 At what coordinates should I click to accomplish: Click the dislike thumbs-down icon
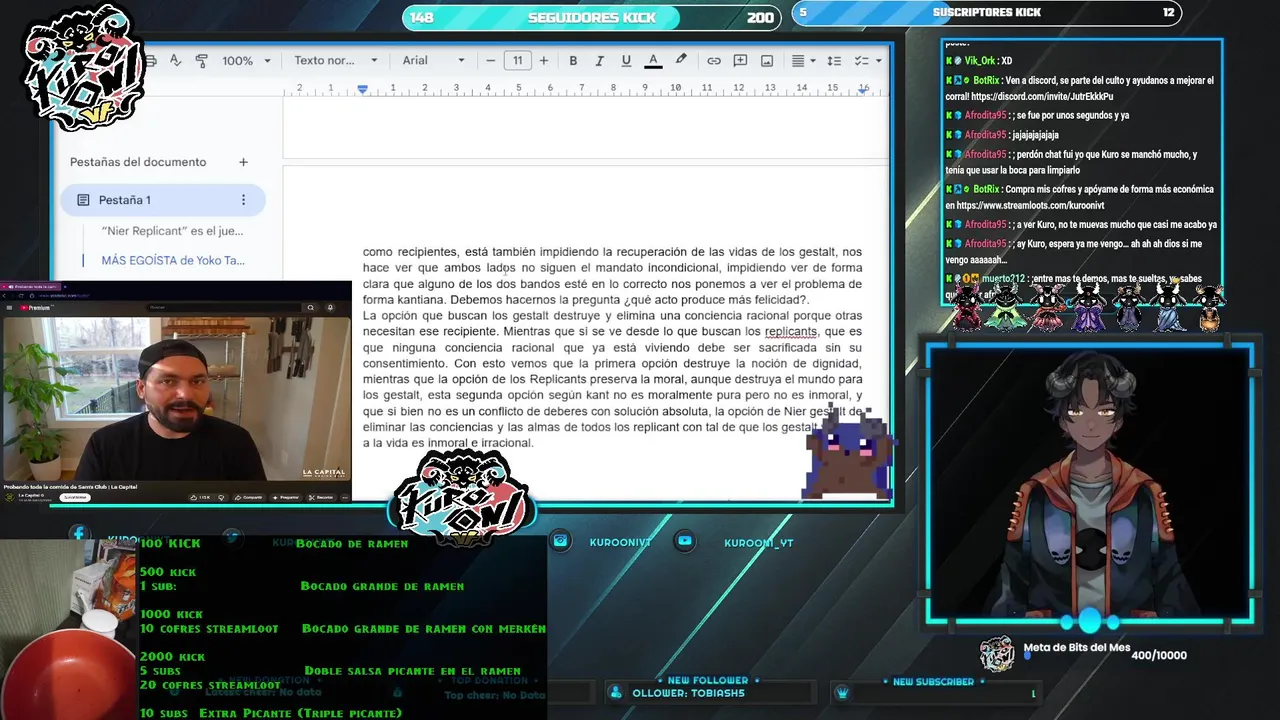click(x=221, y=497)
